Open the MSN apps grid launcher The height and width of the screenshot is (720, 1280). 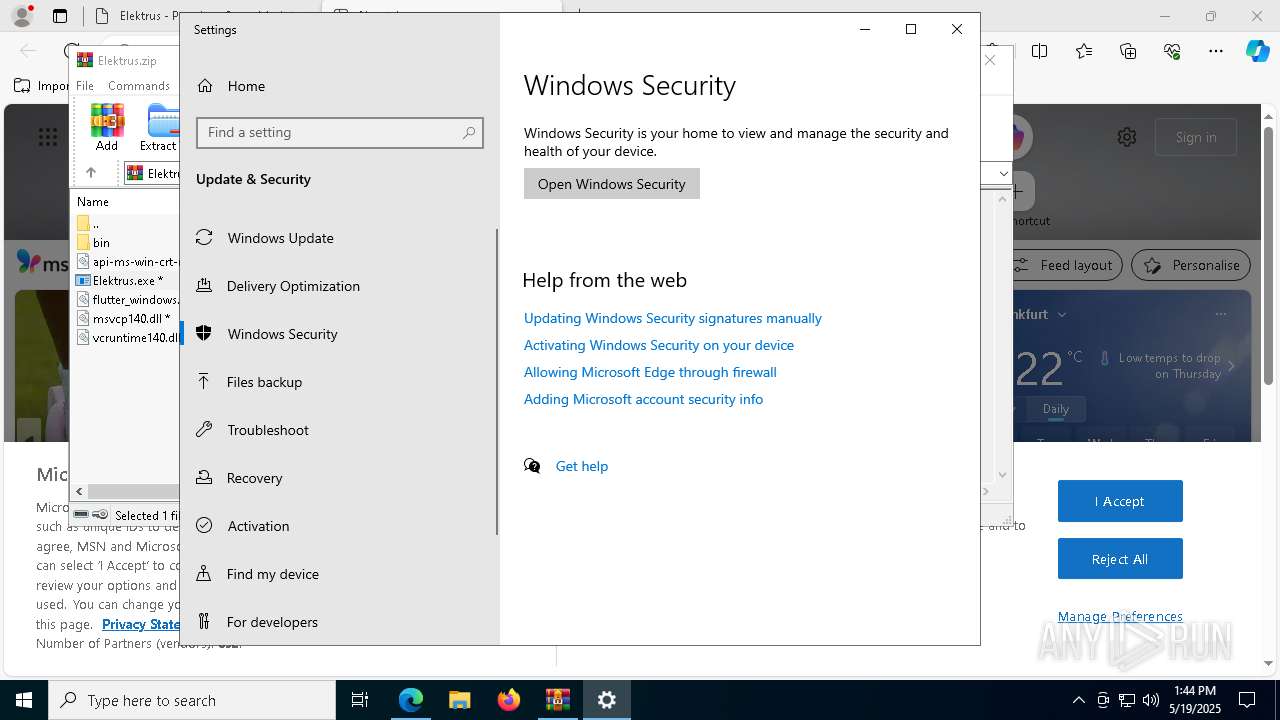click(48, 137)
